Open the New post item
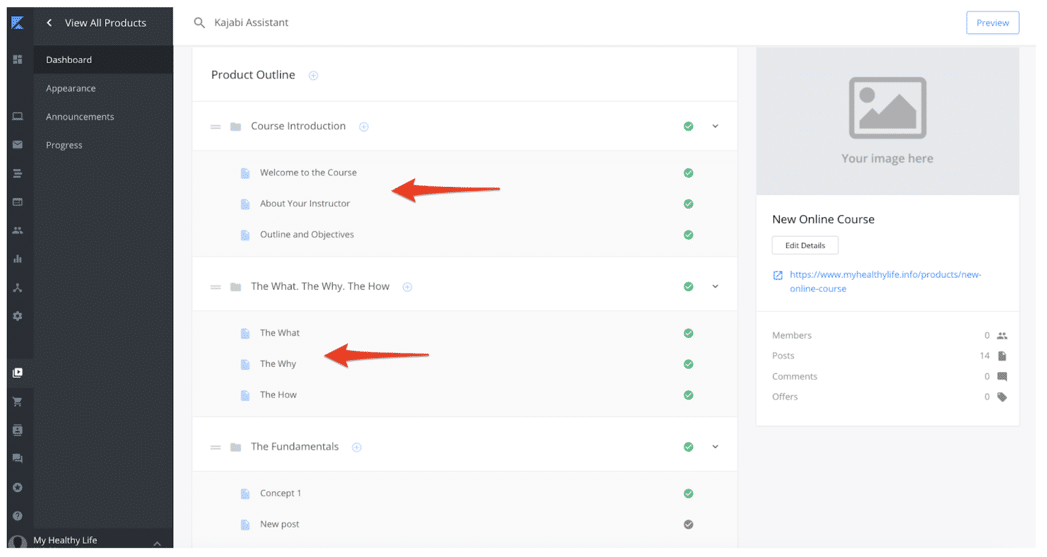Viewport: 1047px width, 557px height. 279,524
